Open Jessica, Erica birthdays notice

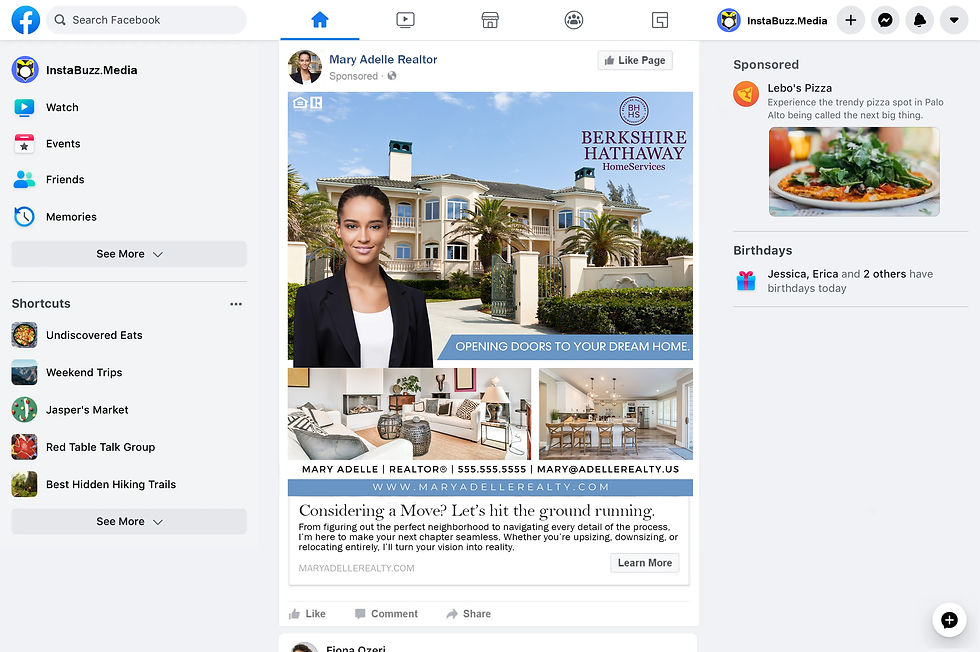850,281
